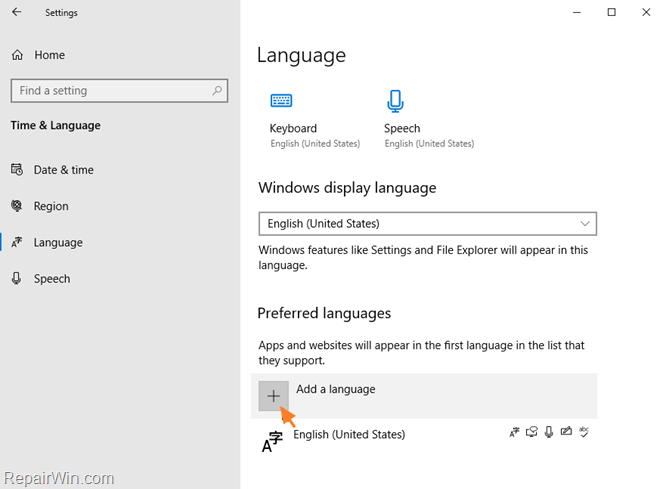The image size is (660, 489).
Task: Click the blue Keyboard icon
Action: 281,101
